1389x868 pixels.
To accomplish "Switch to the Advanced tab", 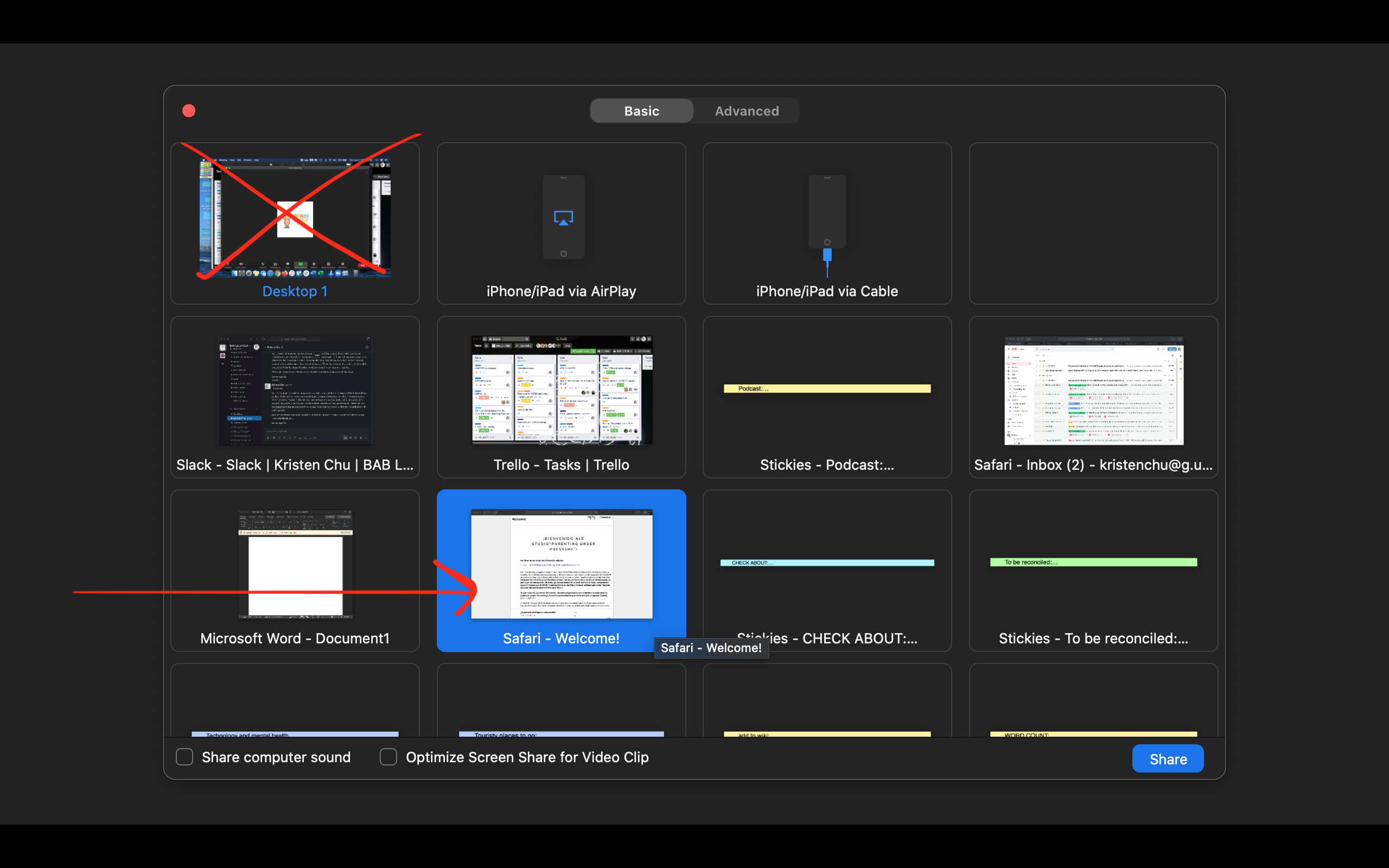I will click(747, 111).
